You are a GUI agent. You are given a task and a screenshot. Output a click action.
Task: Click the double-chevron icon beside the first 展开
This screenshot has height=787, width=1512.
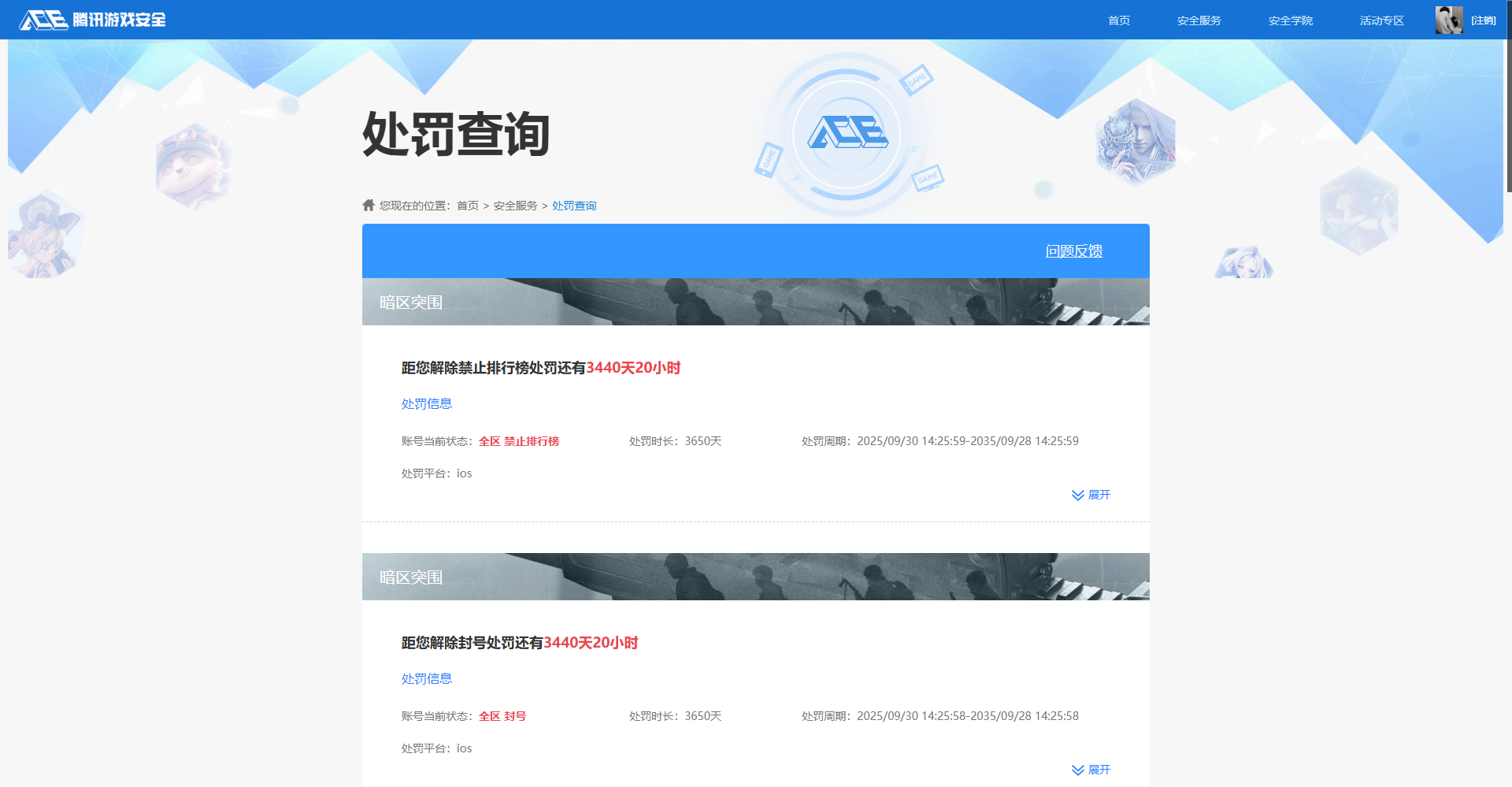[1077, 495]
